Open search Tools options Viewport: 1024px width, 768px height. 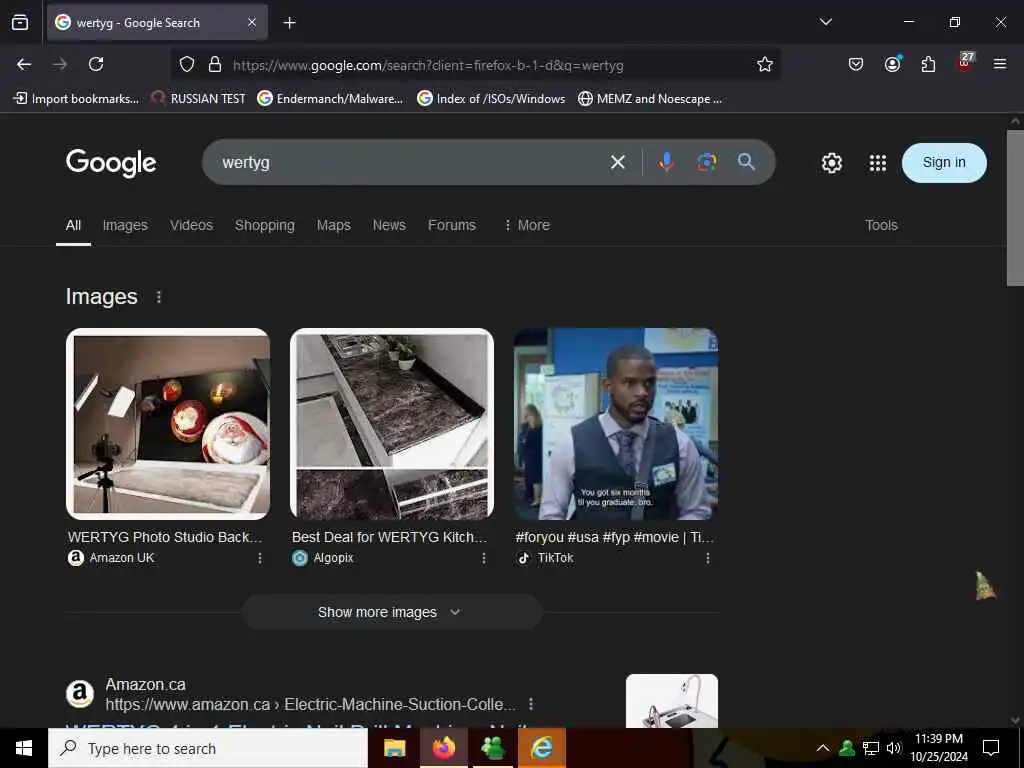click(881, 225)
